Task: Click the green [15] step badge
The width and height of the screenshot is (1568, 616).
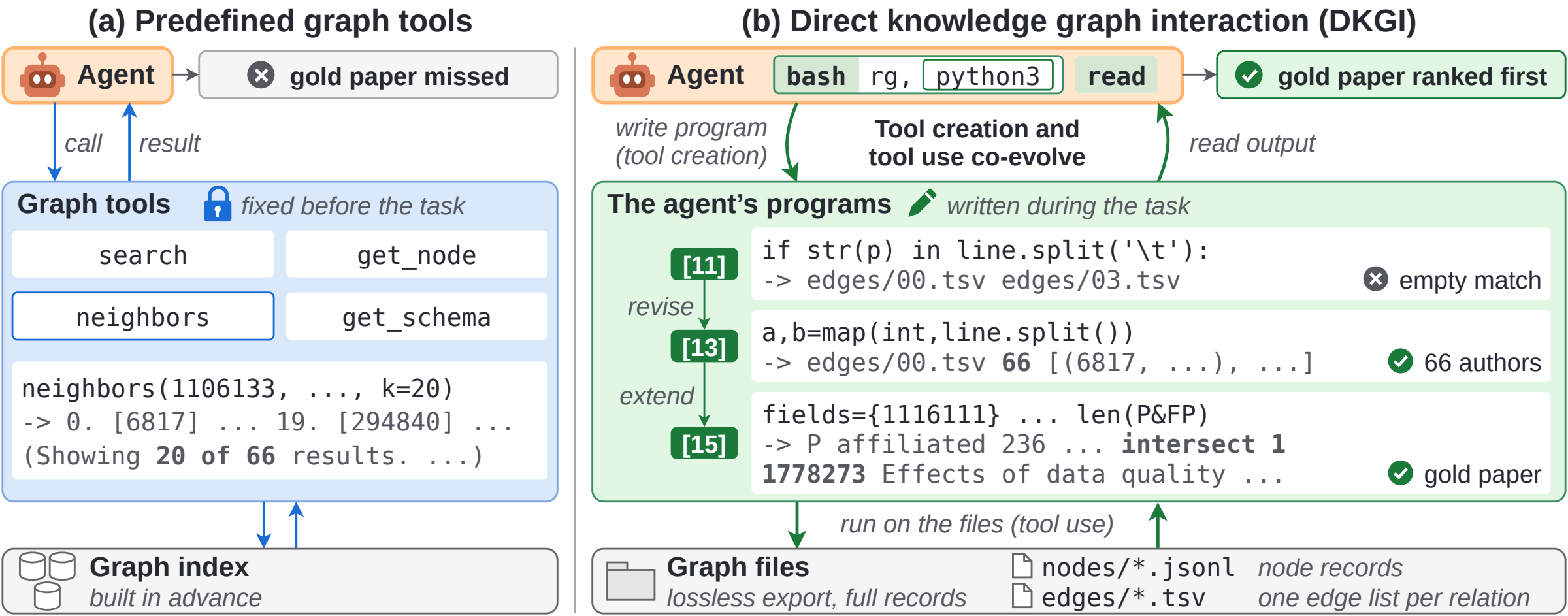Action: (x=704, y=444)
